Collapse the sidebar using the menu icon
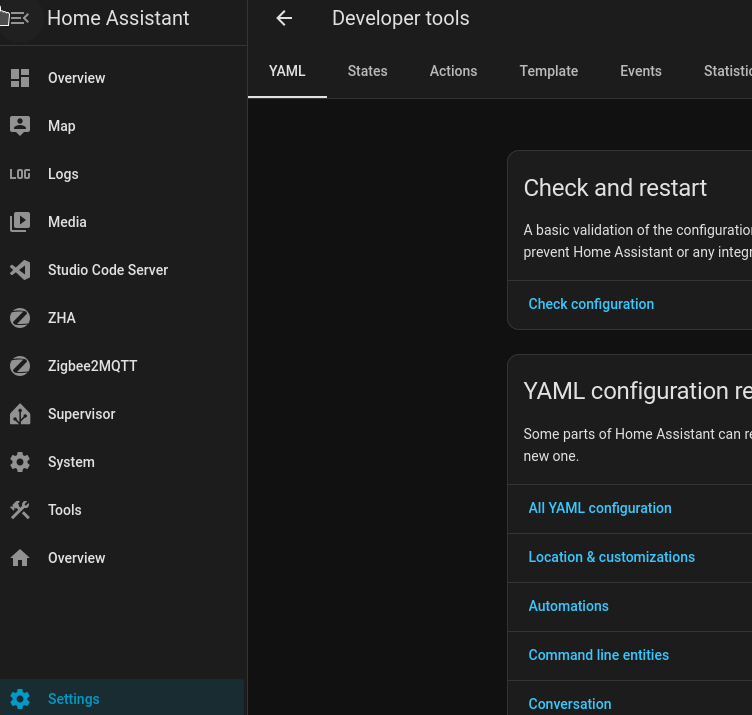Screen dimensions: 752x715 click(x=19, y=18)
